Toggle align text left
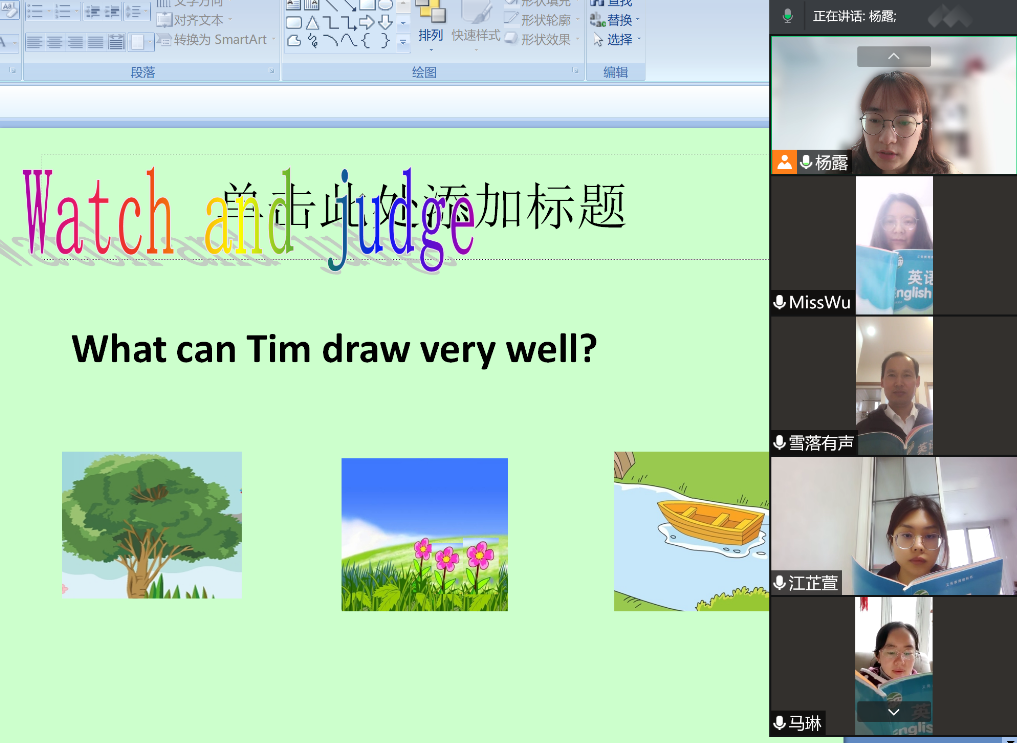 [x=34, y=43]
